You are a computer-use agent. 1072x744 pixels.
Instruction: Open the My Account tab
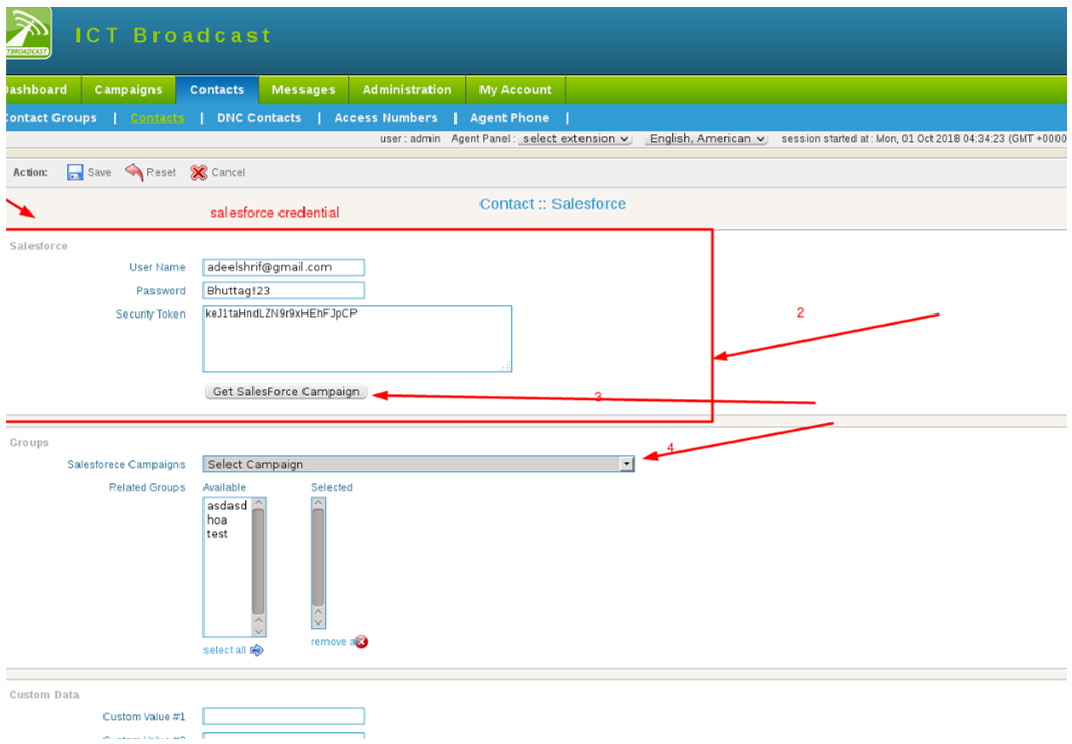(515, 90)
